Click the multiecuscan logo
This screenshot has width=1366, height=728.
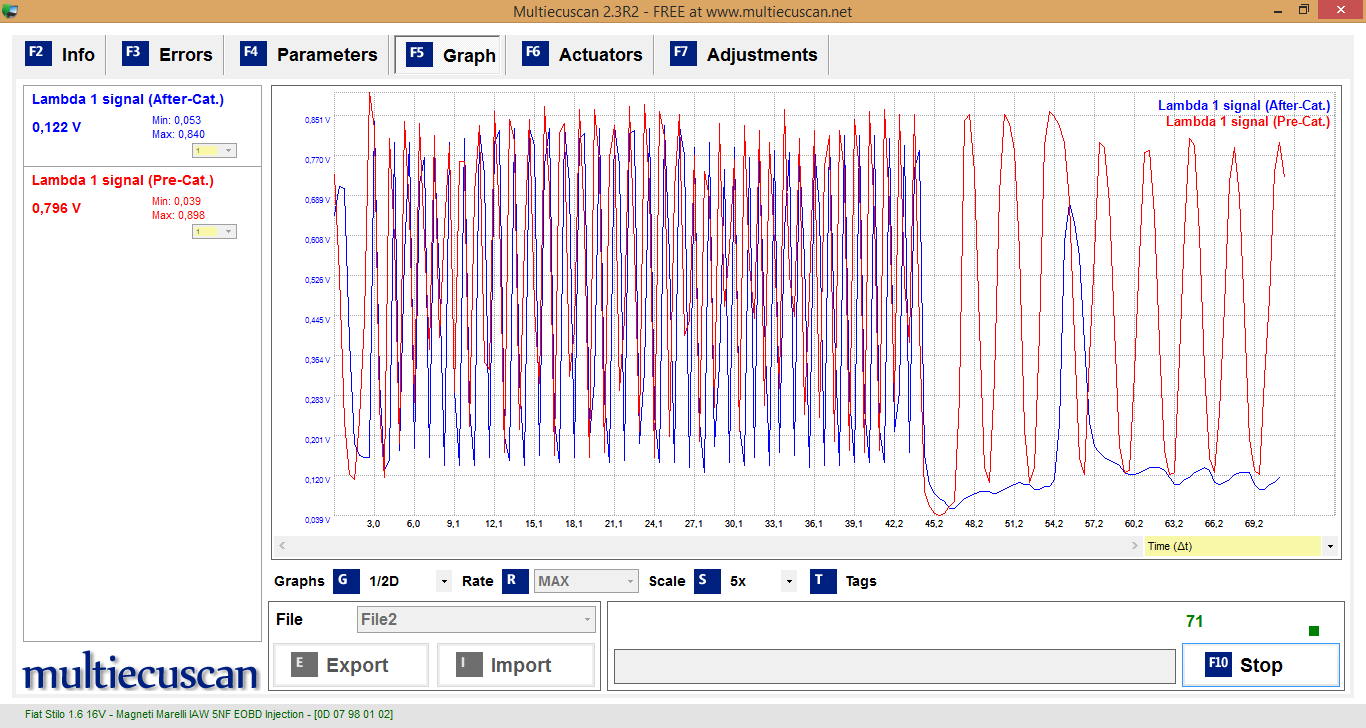[x=141, y=672]
